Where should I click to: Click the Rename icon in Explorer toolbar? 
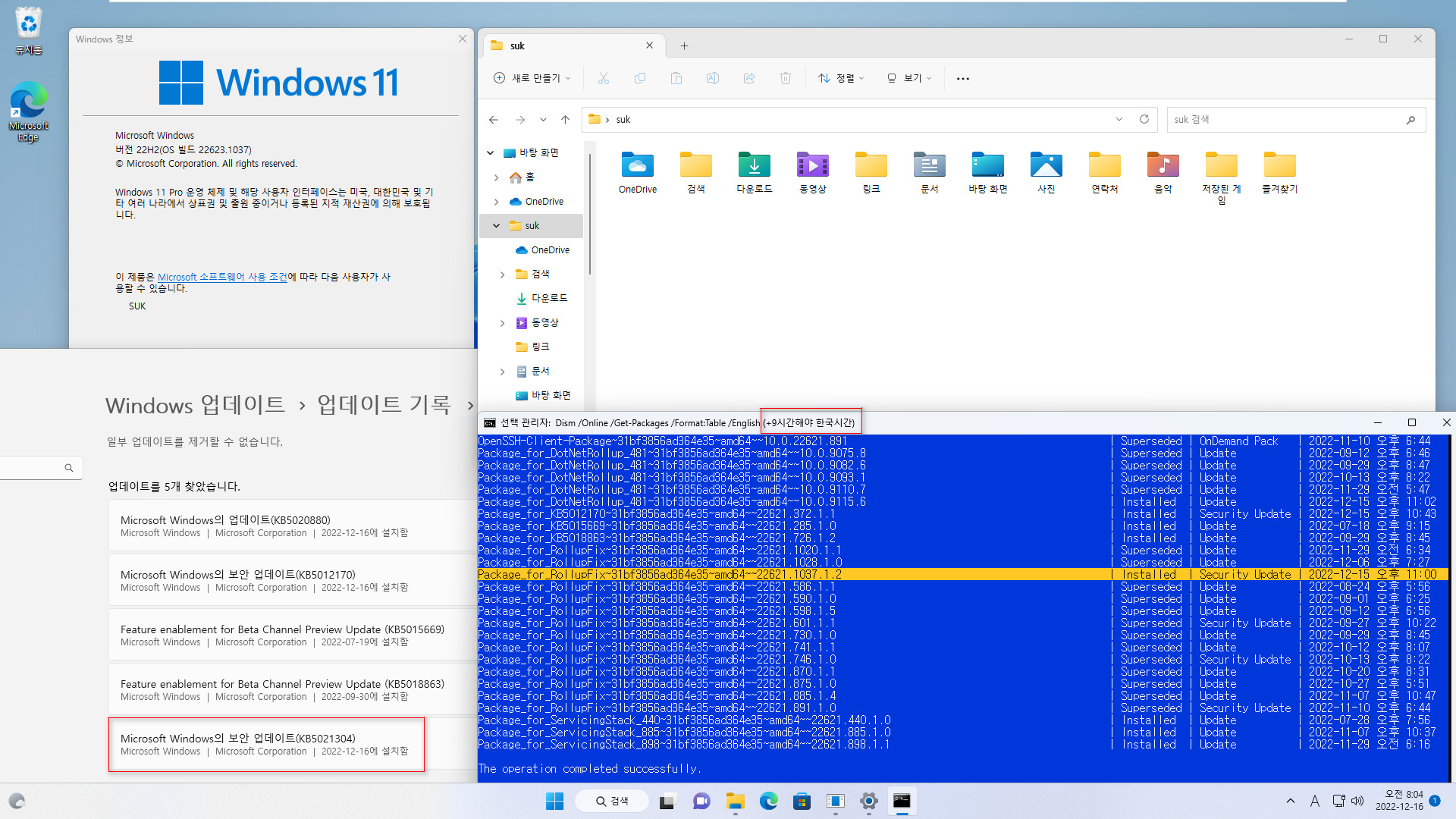coord(713,78)
